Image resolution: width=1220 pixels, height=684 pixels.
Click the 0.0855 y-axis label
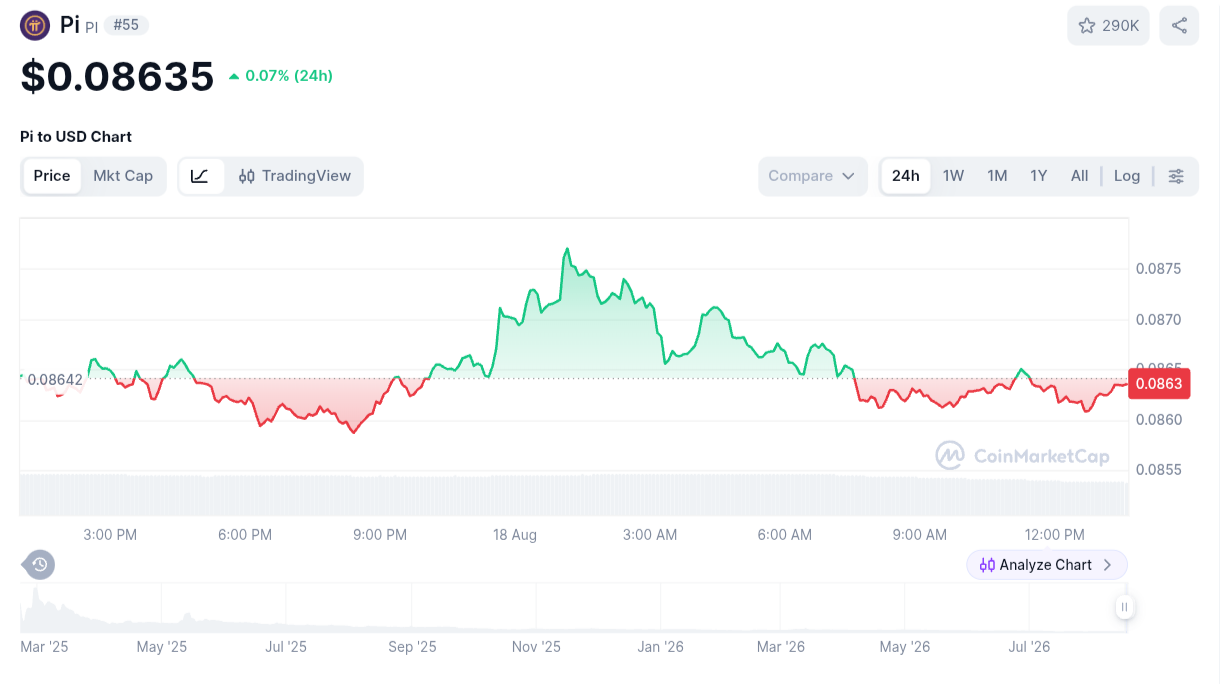coord(1158,470)
